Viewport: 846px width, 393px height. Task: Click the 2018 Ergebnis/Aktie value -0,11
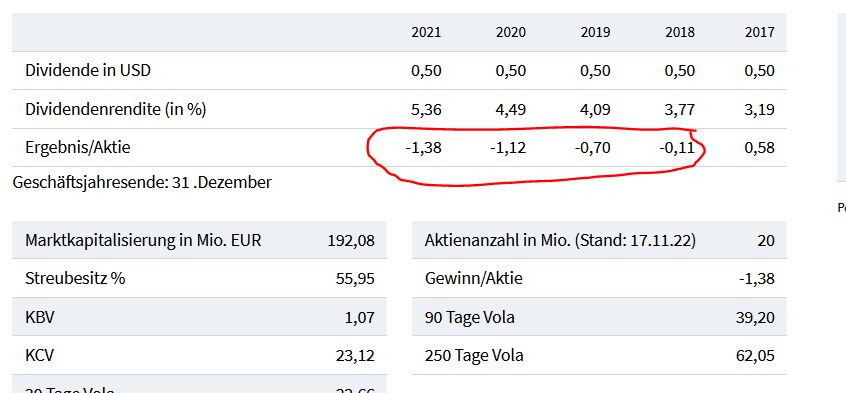coord(677,148)
